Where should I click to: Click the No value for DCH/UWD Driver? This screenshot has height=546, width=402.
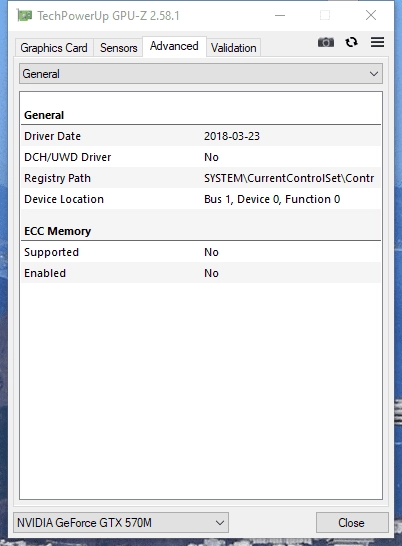tap(211, 157)
